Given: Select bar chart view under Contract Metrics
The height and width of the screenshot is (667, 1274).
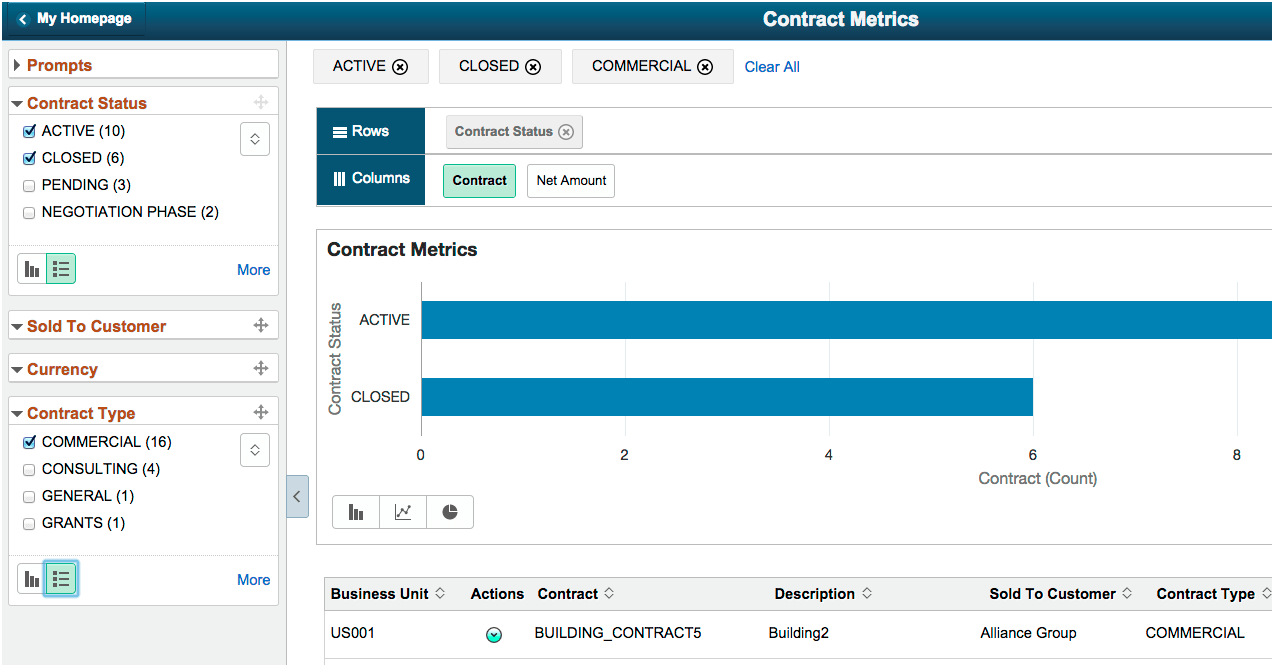Looking at the screenshot, I should (x=356, y=511).
